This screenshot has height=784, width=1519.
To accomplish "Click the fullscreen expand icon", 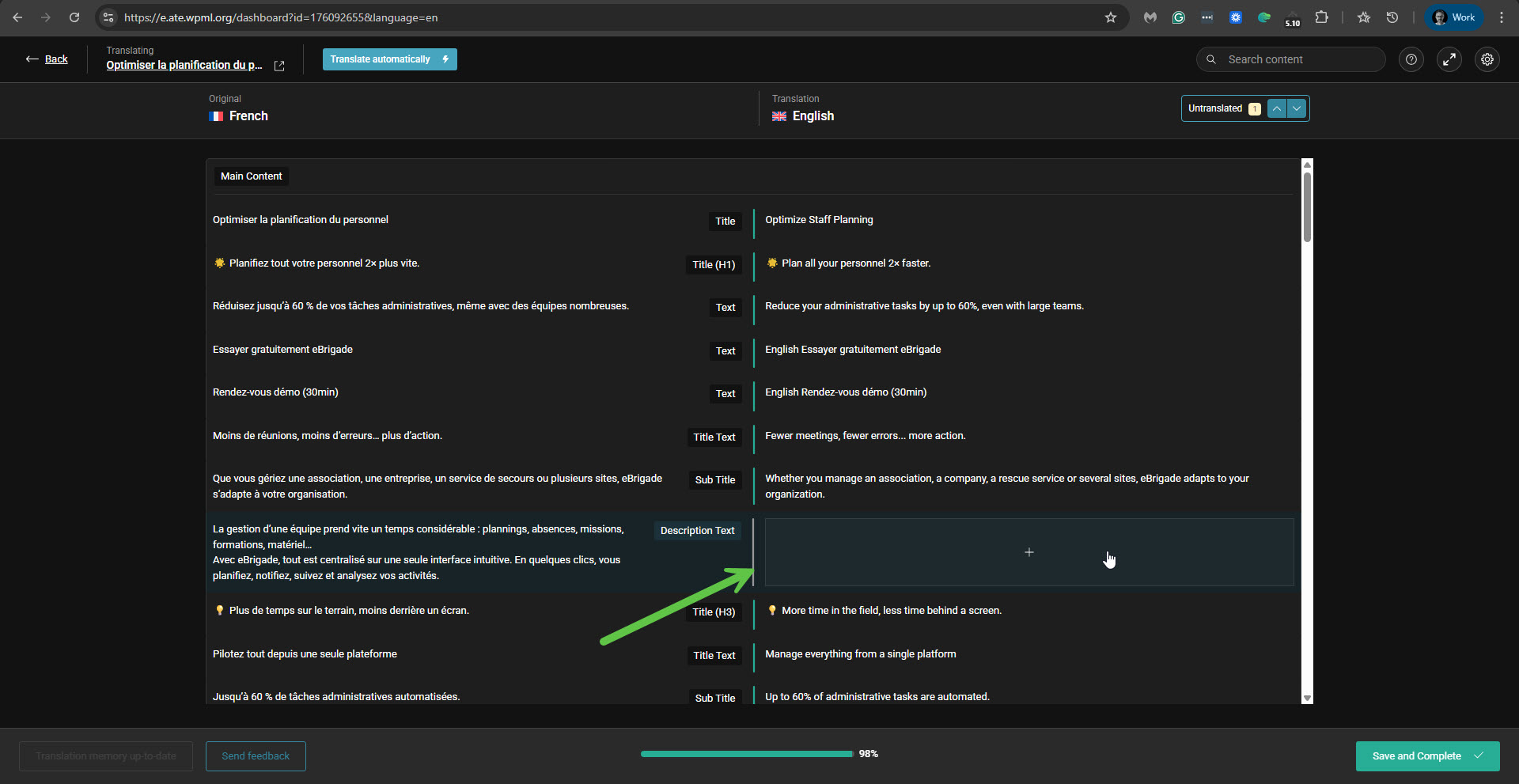I will coord(1449,59).
